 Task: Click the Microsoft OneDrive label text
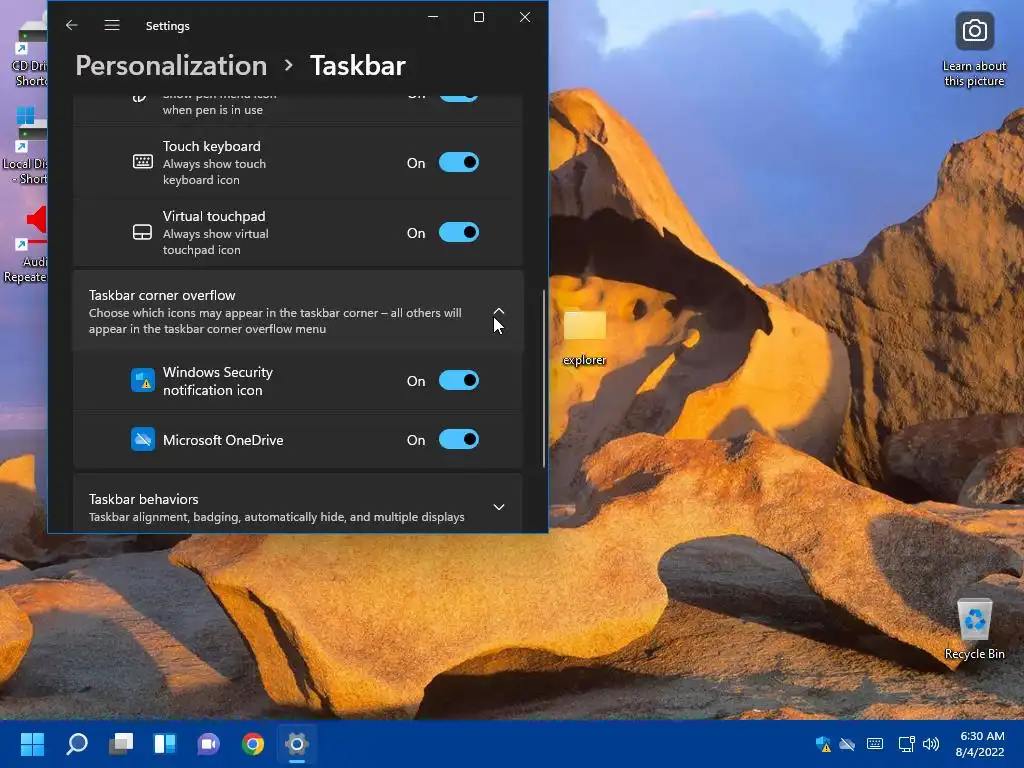pos(223,440)
